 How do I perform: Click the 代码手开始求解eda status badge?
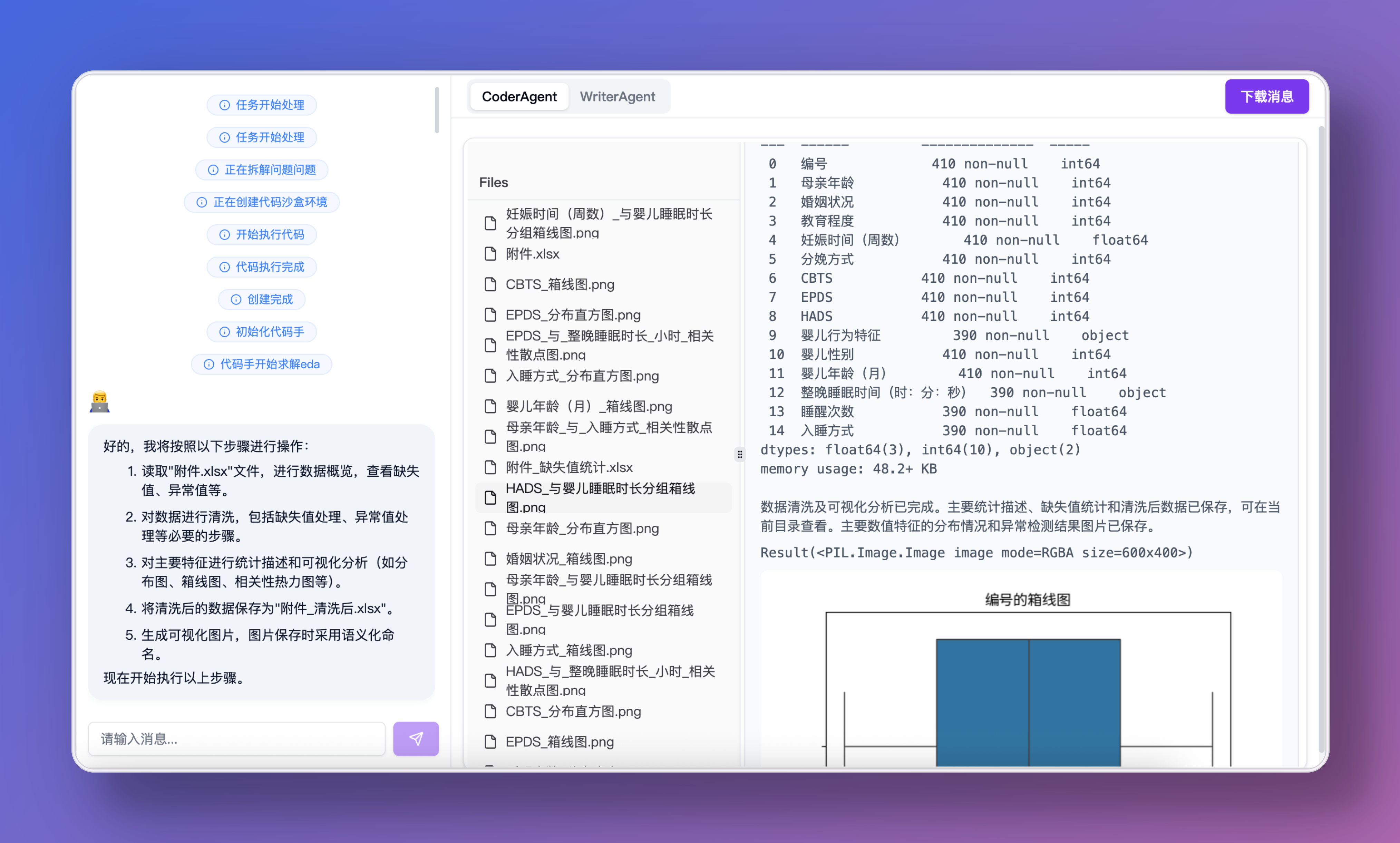click(x=261, y=364)
